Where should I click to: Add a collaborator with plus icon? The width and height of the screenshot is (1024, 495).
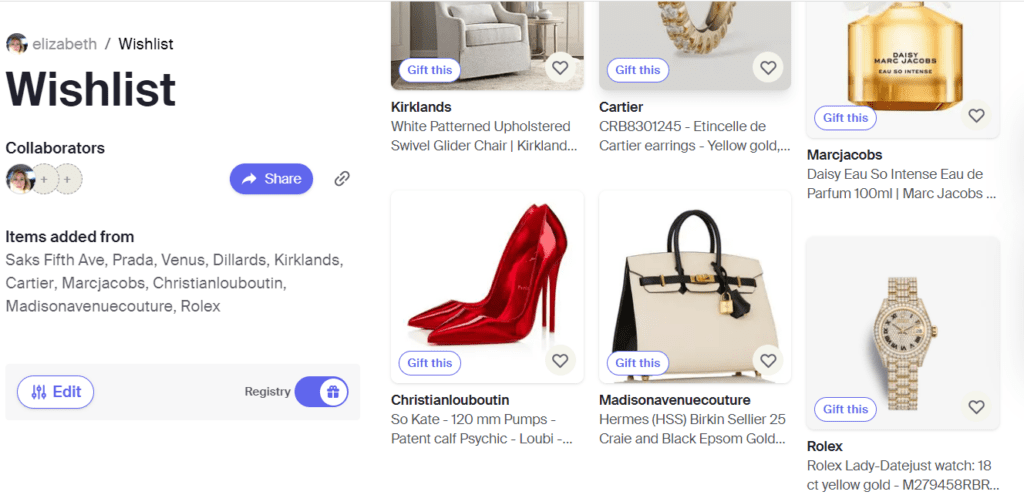[x=44, y=179]
